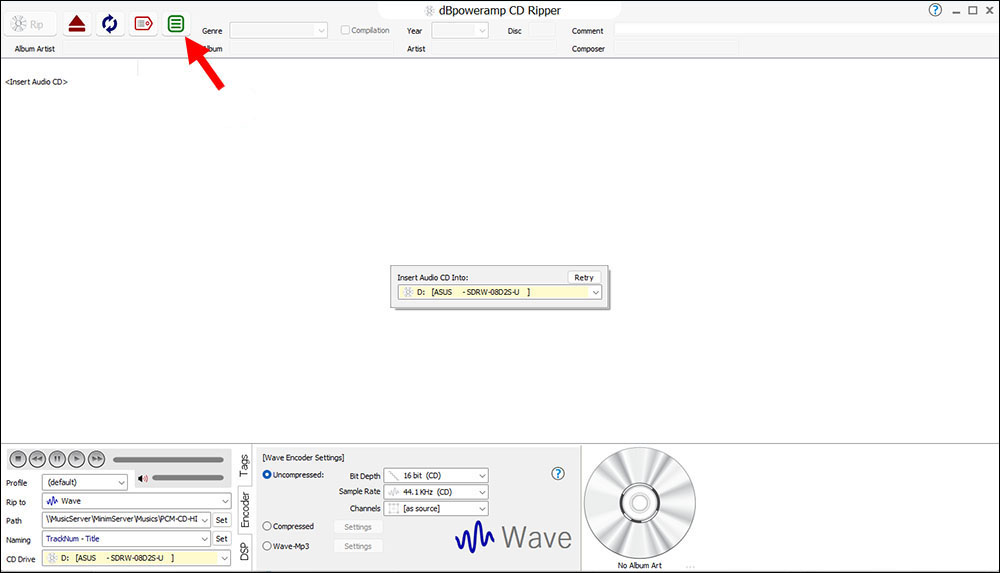Expand the Rip to format dropdown
The width and height of the screenshot is (1000, 573).
click(136, 501)
